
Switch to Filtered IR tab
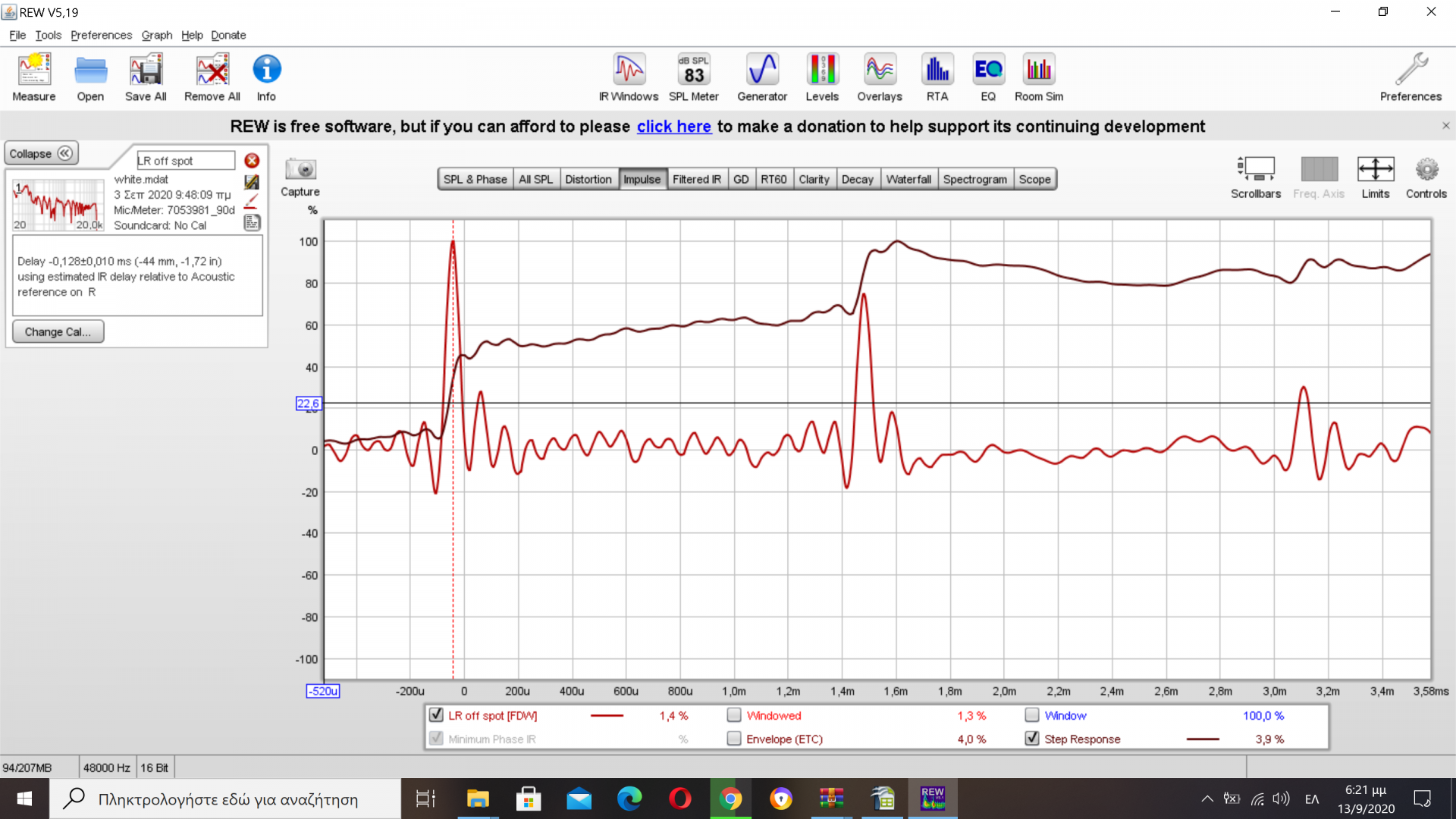(x=697, y=179)
